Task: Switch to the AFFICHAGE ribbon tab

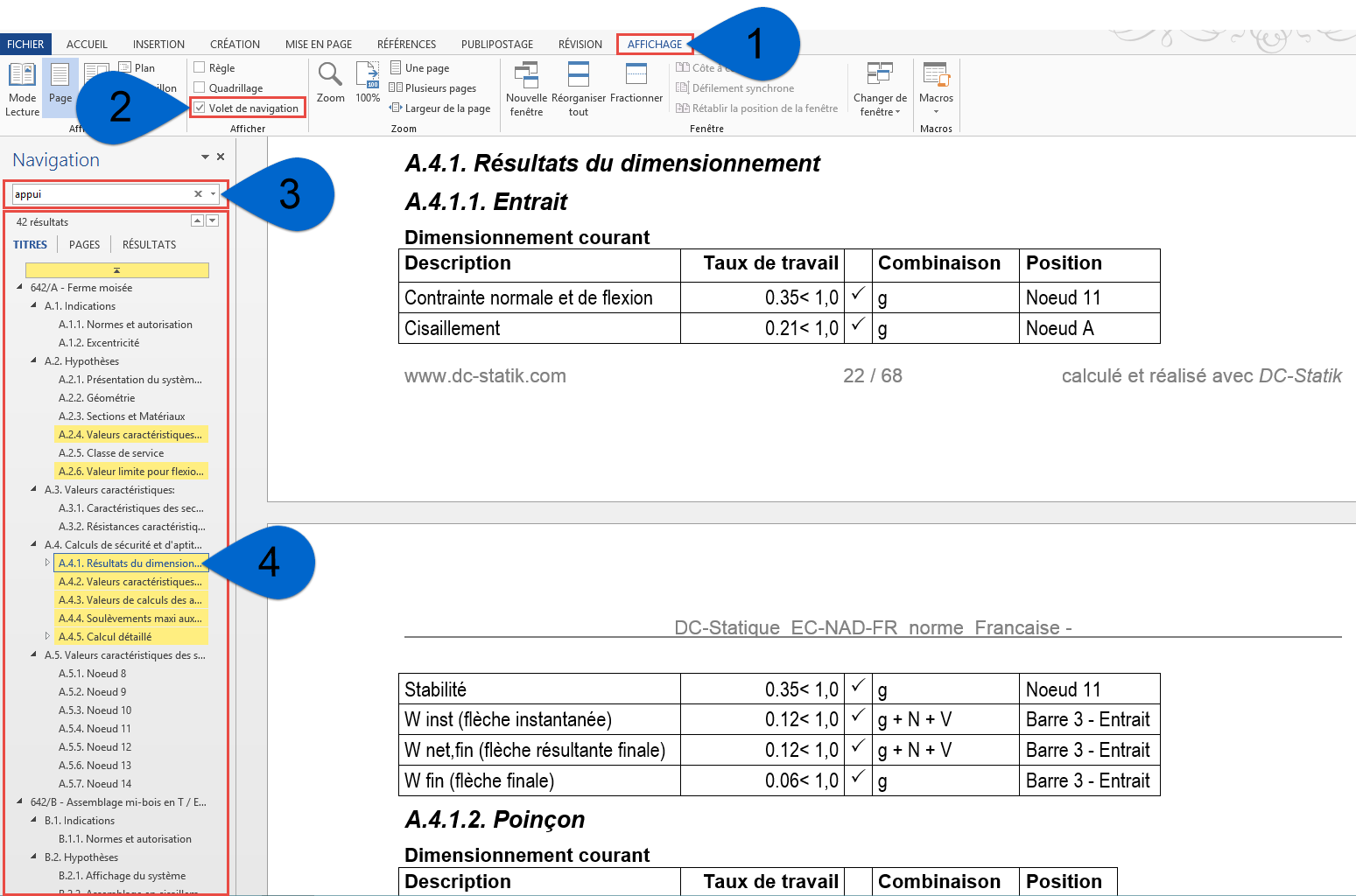Action: coord(653,44)
